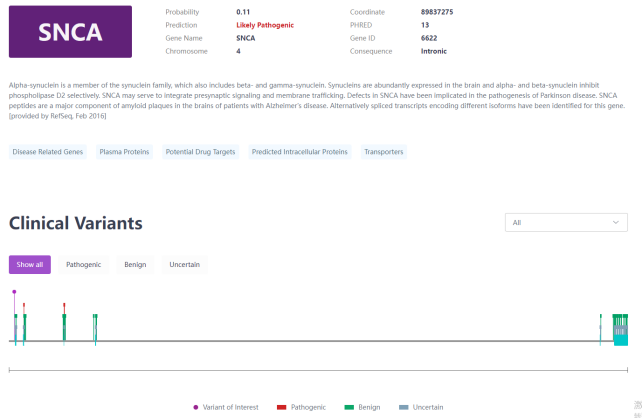Click the Variant of Interest legend dot

[195, 407]
